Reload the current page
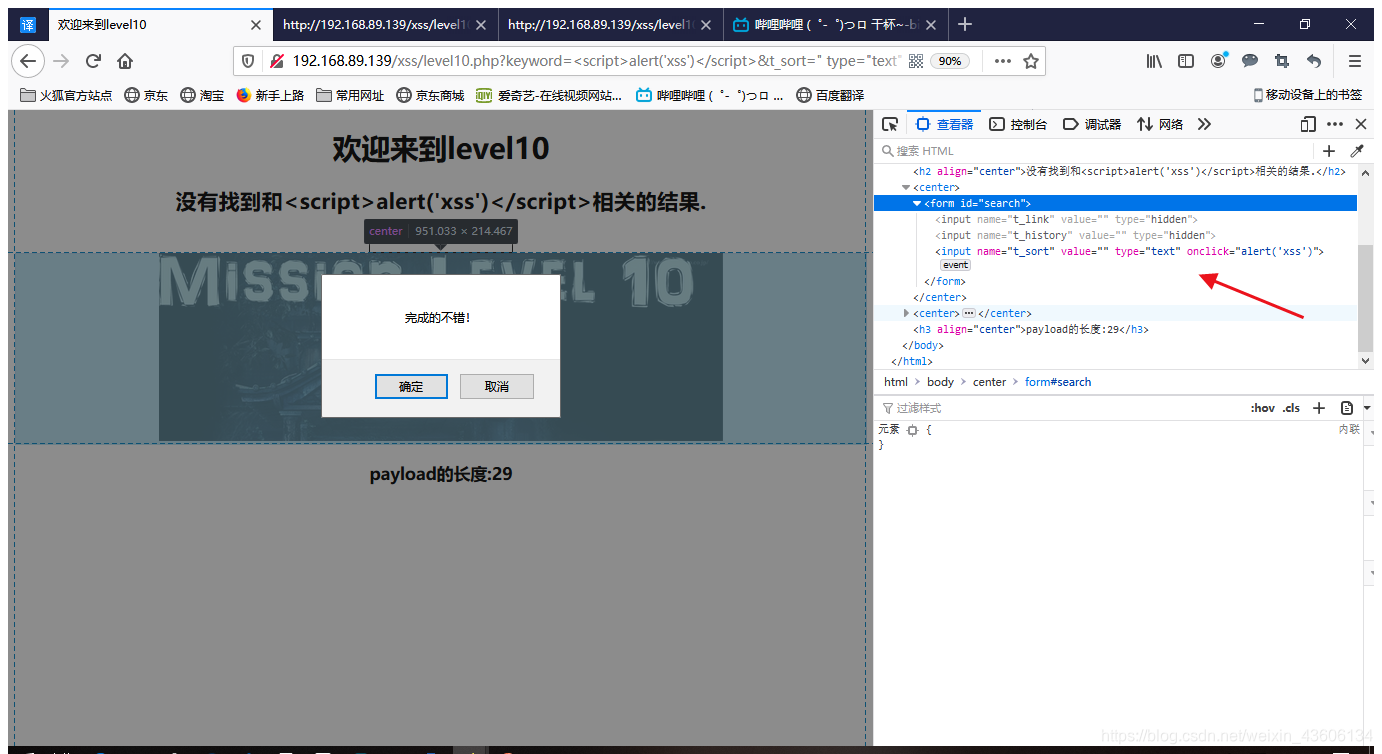Viewport: 1382px width, 754px height. pyautogui.click(x=93, y=61)
